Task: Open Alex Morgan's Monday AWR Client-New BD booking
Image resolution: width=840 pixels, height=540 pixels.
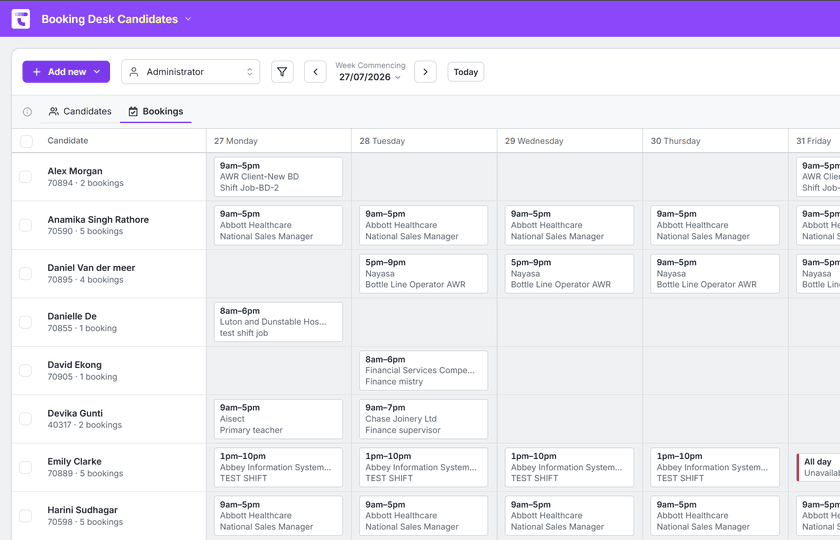Action: pyautogui.click(x=278, y=177)
